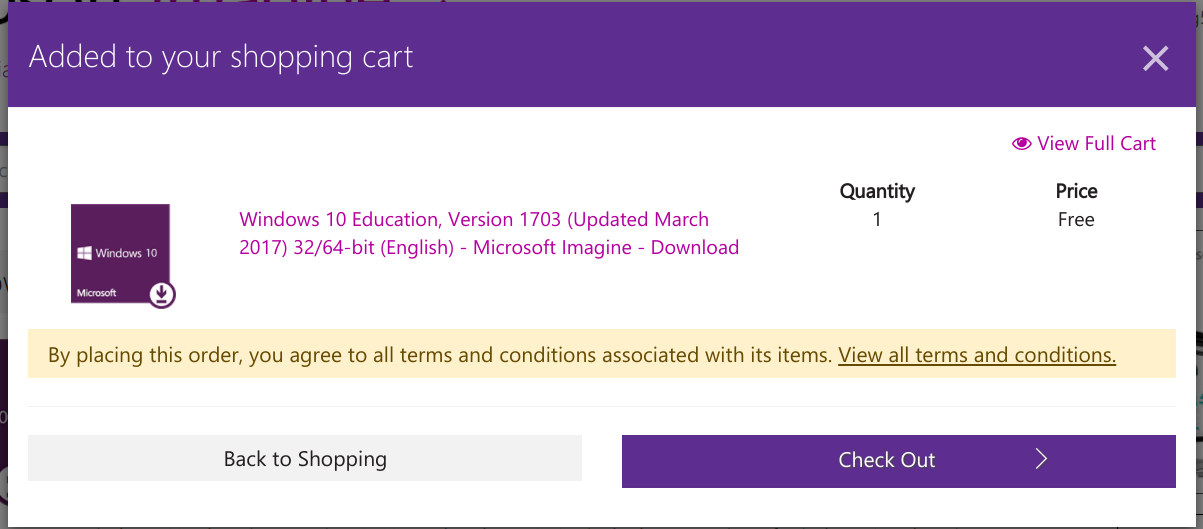Close the shopping cart dialog
Viewport: 1203px width, 529px height.
click(x=1155, y=59)
